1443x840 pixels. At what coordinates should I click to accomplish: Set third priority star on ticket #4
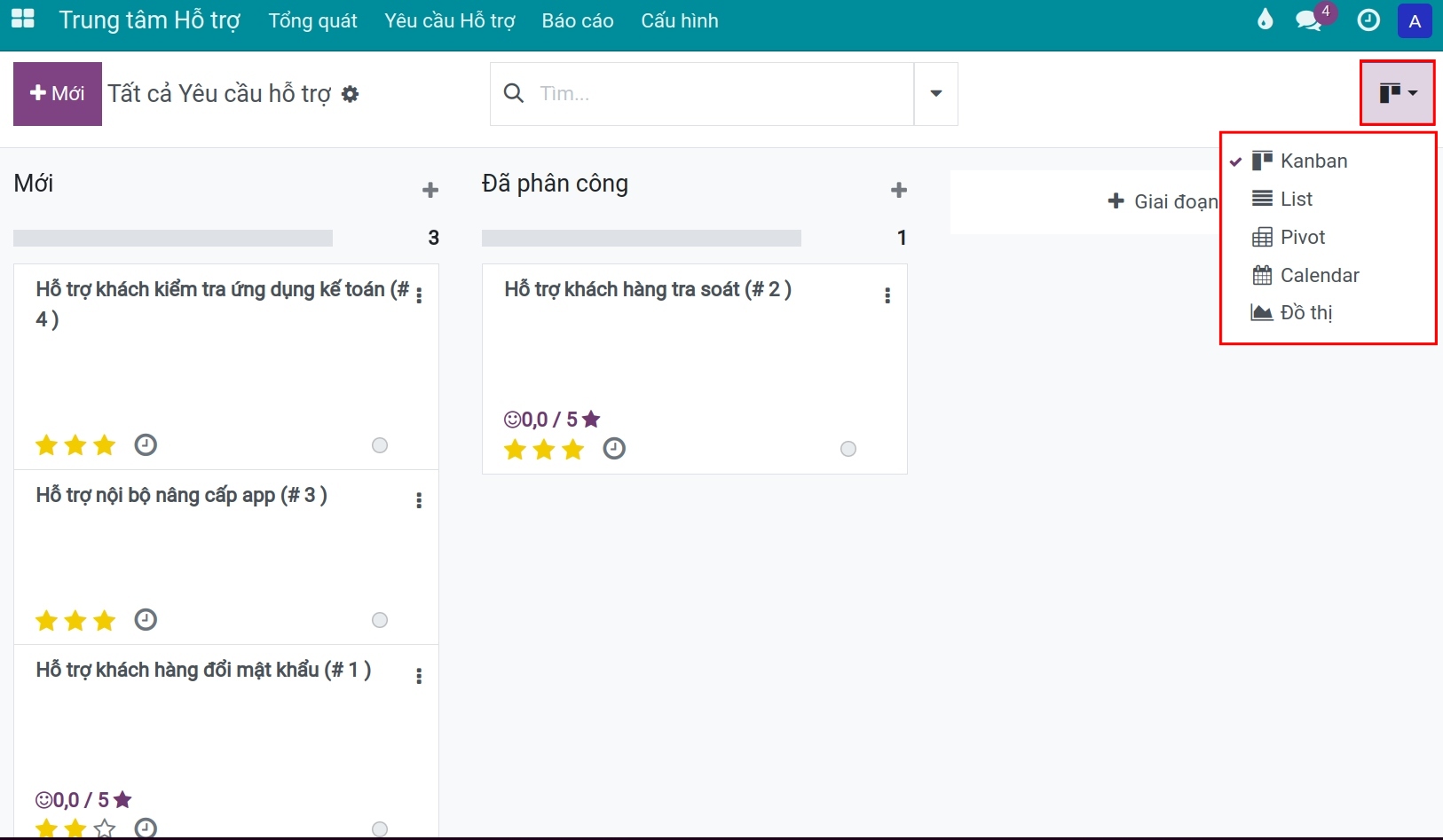(x=105, y=444)
